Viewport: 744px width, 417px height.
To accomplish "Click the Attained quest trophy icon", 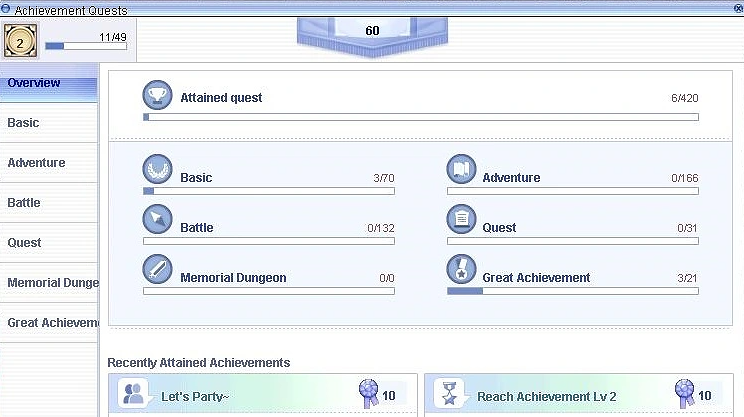I will coord(158,95).
